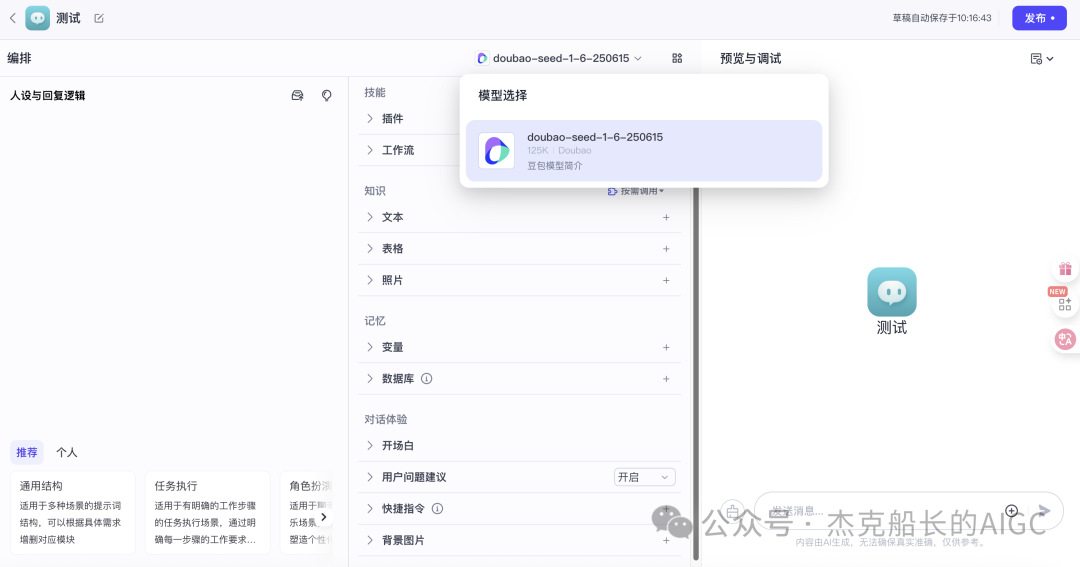Add a 数据库 with plus icon
Viewport: 1080px width, 567px height.
[666, 379]
